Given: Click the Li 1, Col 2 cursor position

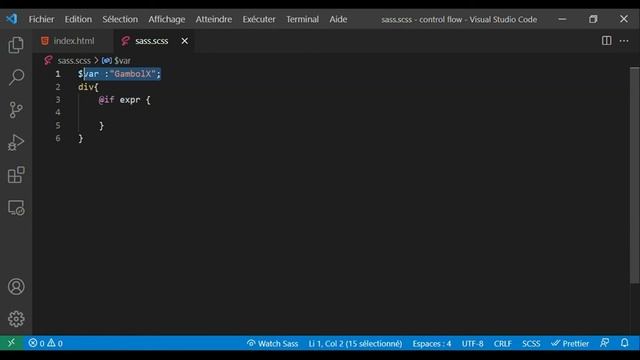Looking at the screenshot, I should [x=355, y=343].
